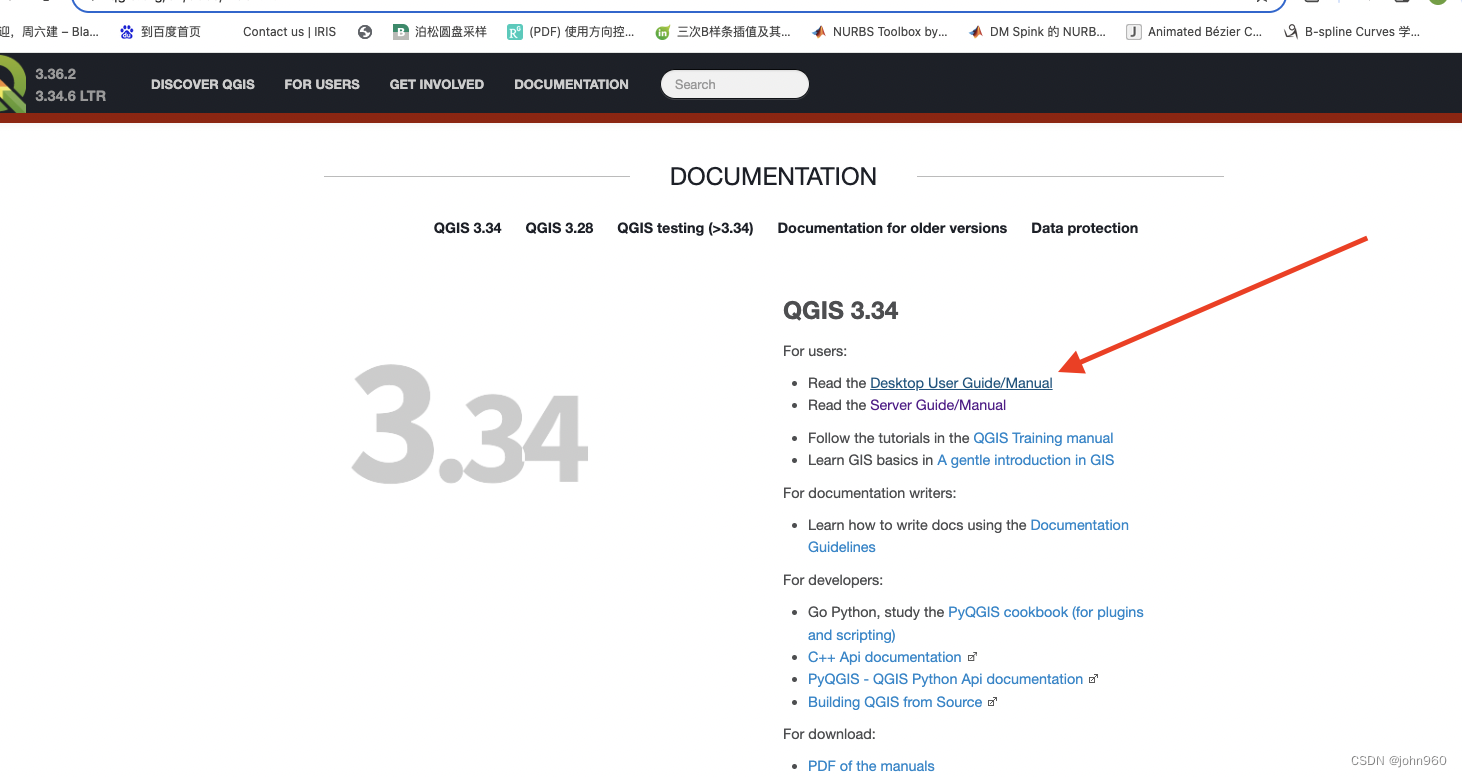Image resolution: width=1462 pixels, height=777 pixels.
Task: Open the DISCOVER QGIS dropdown menu
Action: pos(202,84)
